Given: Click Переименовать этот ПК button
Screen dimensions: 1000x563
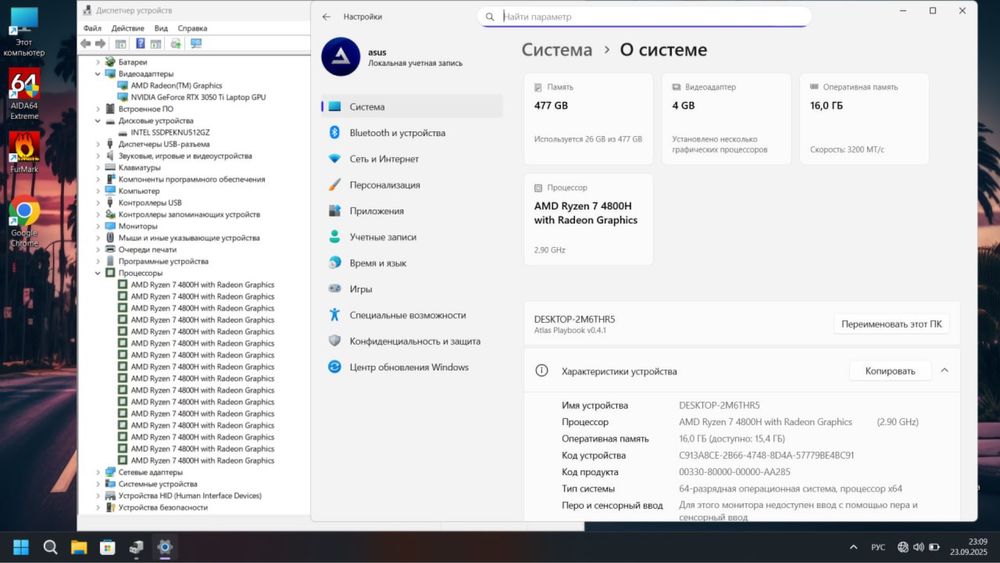Looking at the screenshot, I should (891, 324).
